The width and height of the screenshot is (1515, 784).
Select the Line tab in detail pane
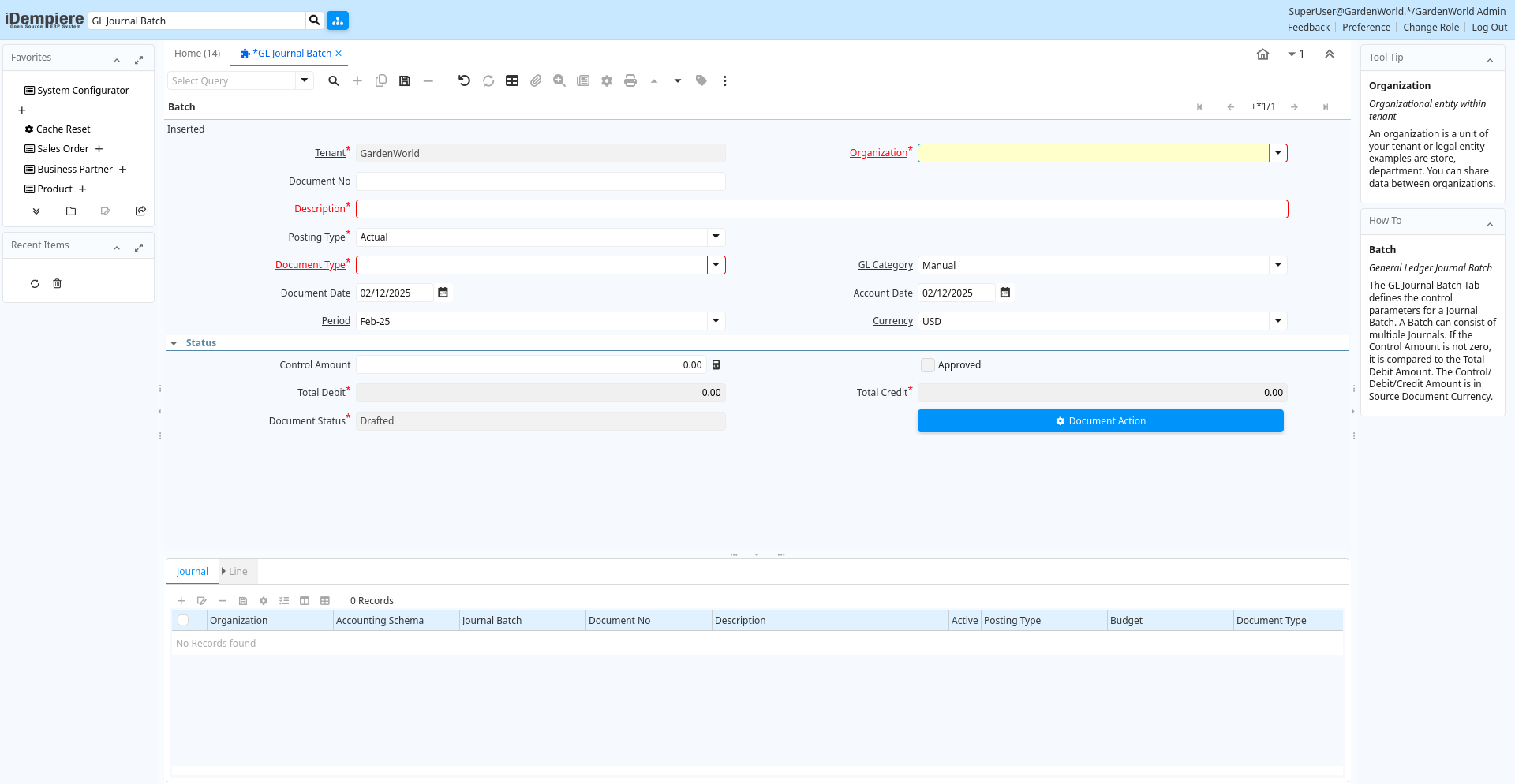pos(238,572)
